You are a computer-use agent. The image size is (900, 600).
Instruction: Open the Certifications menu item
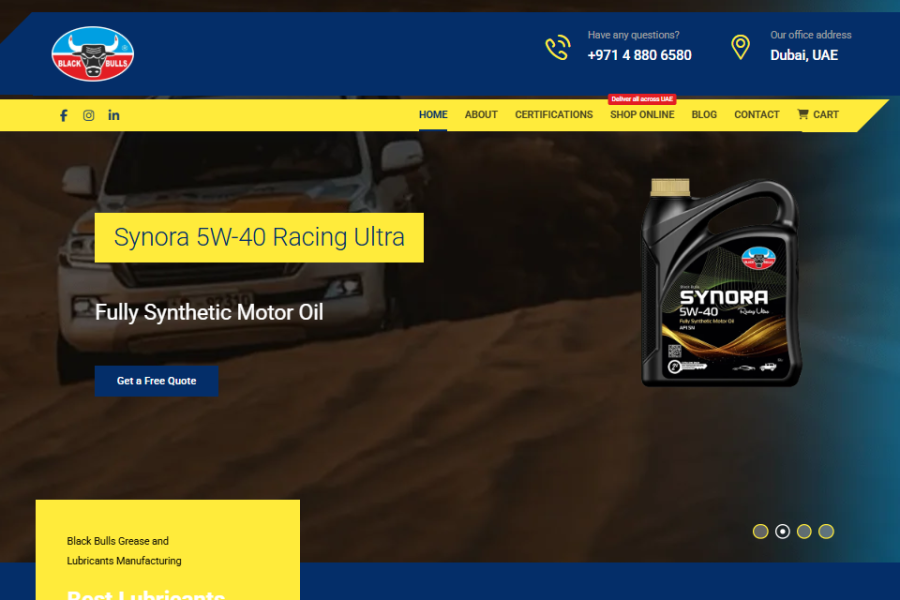coord(554,114)
